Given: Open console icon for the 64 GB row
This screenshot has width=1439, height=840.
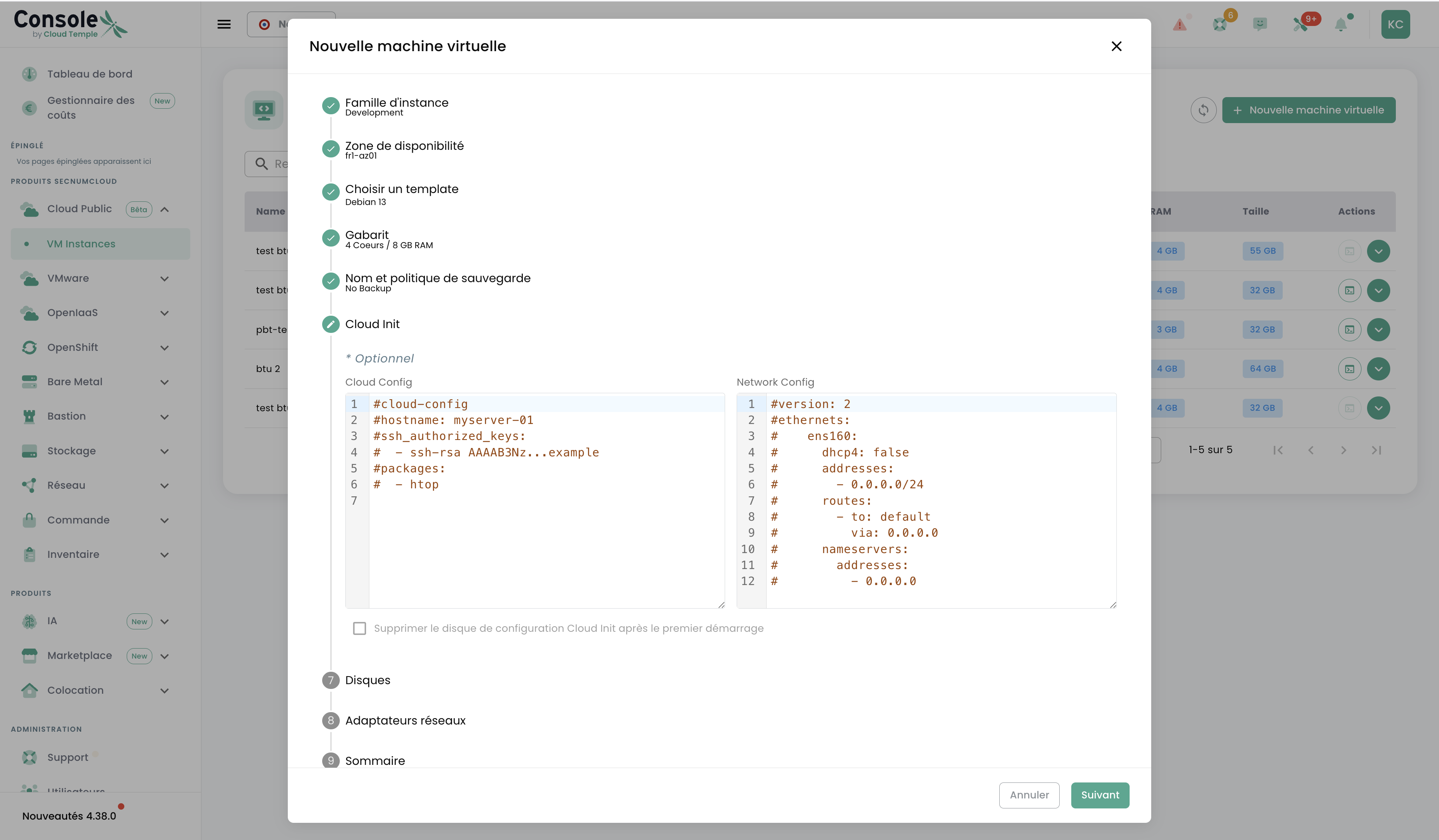Looking at the screenshot, I should coord(1349,369).
